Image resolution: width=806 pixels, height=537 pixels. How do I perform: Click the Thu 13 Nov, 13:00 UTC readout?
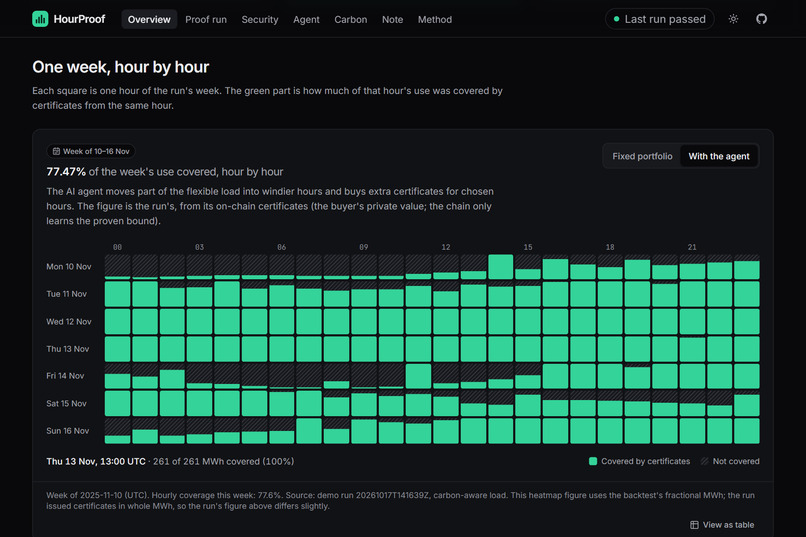96,461
